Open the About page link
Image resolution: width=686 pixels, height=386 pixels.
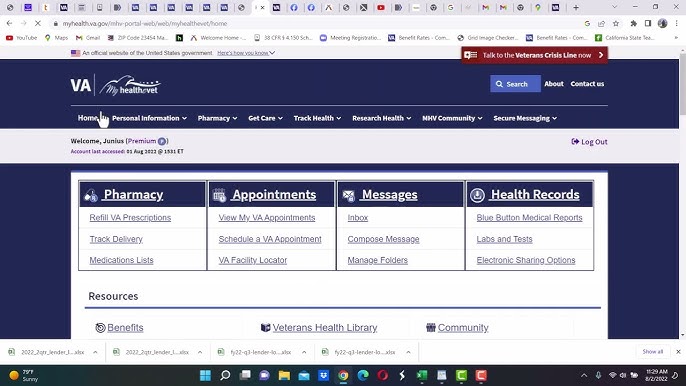[x=553, y=84]
